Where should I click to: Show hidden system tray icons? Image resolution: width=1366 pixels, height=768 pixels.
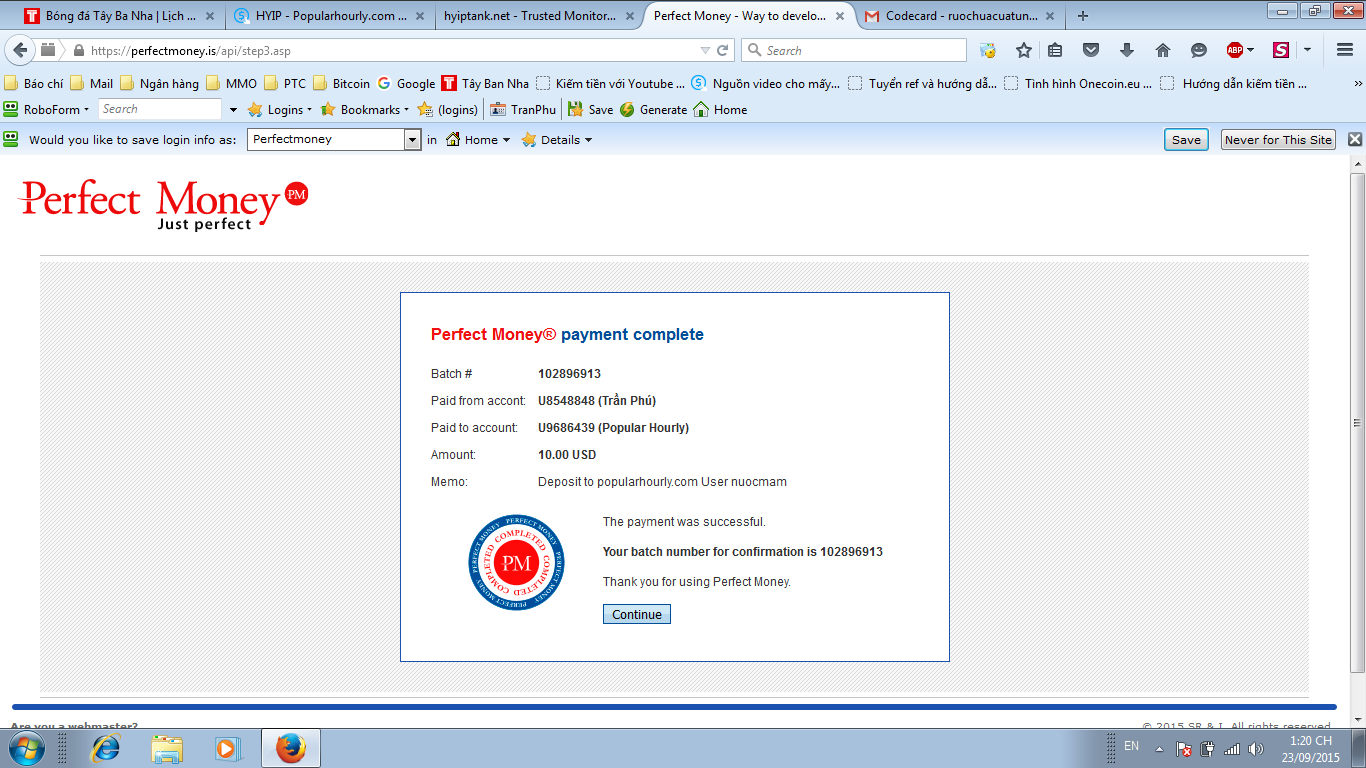[x=1159, y=748]
